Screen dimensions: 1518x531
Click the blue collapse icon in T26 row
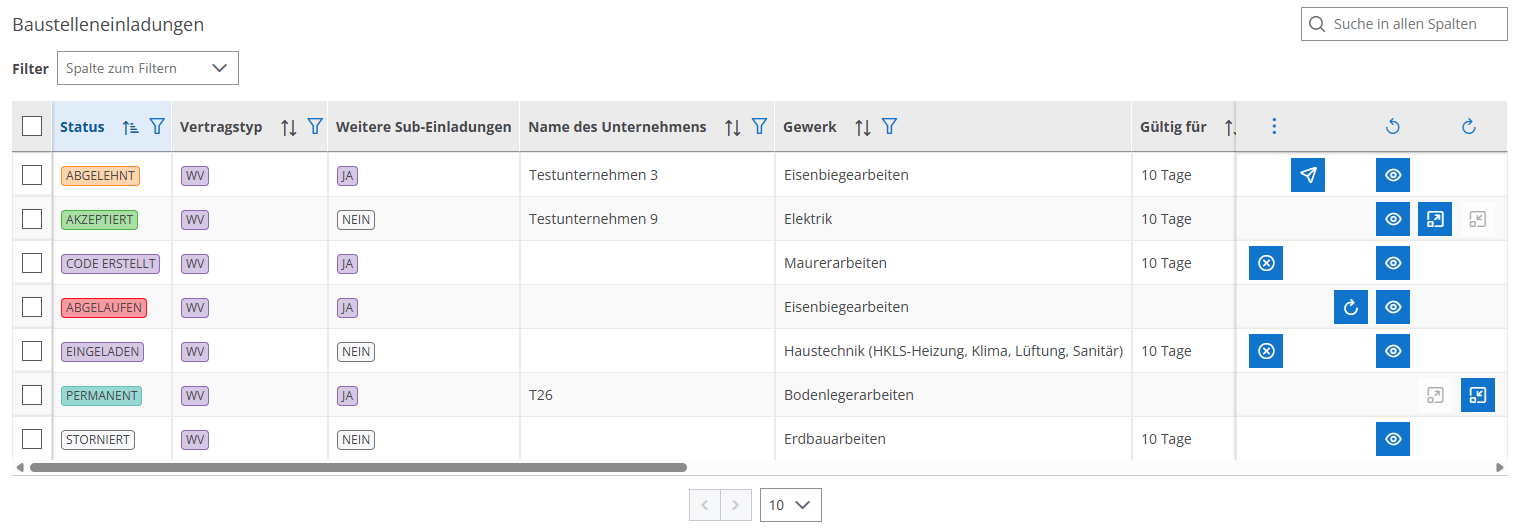point(1477,395)
